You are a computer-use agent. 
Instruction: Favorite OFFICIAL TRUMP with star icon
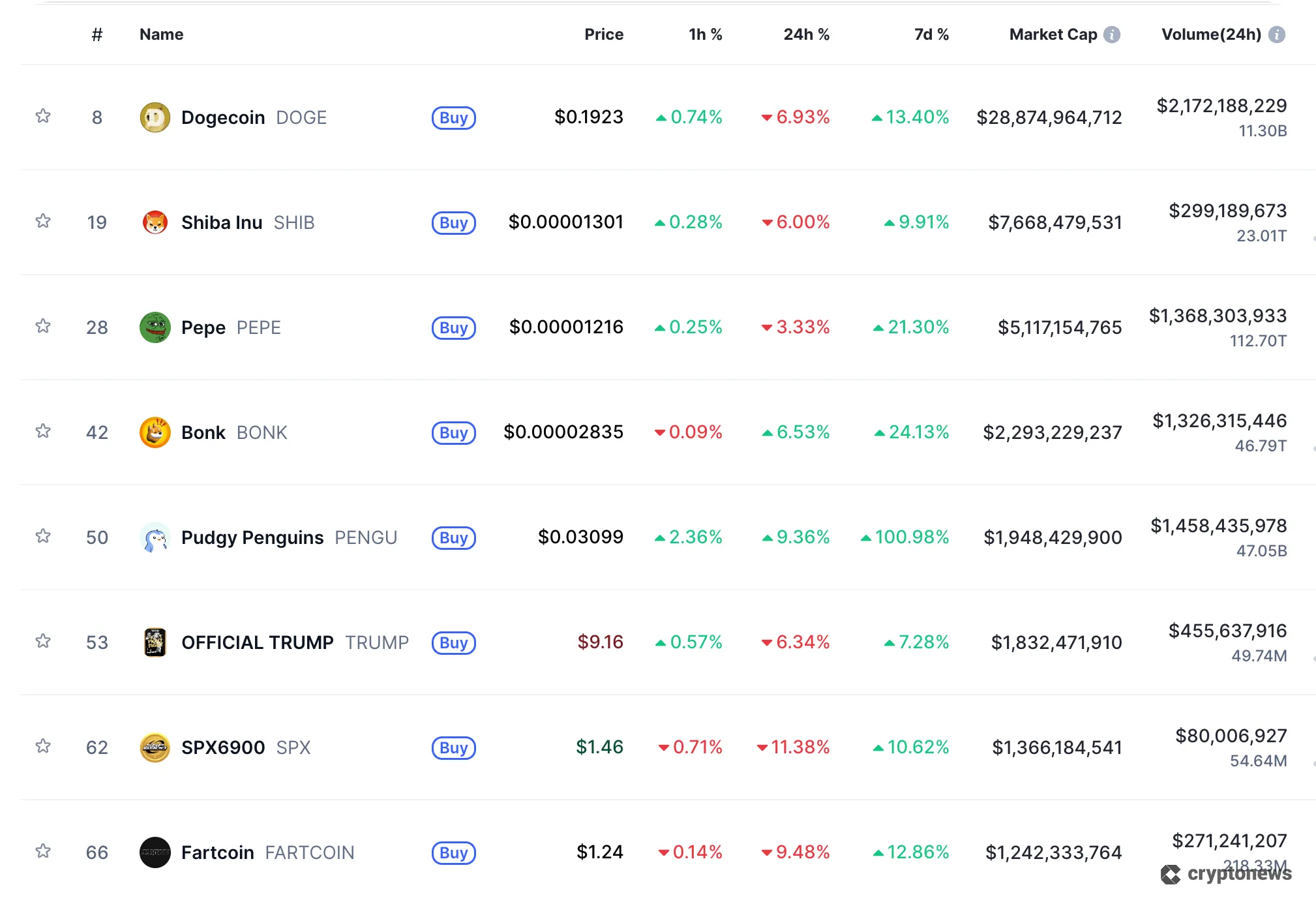point(43,641)
